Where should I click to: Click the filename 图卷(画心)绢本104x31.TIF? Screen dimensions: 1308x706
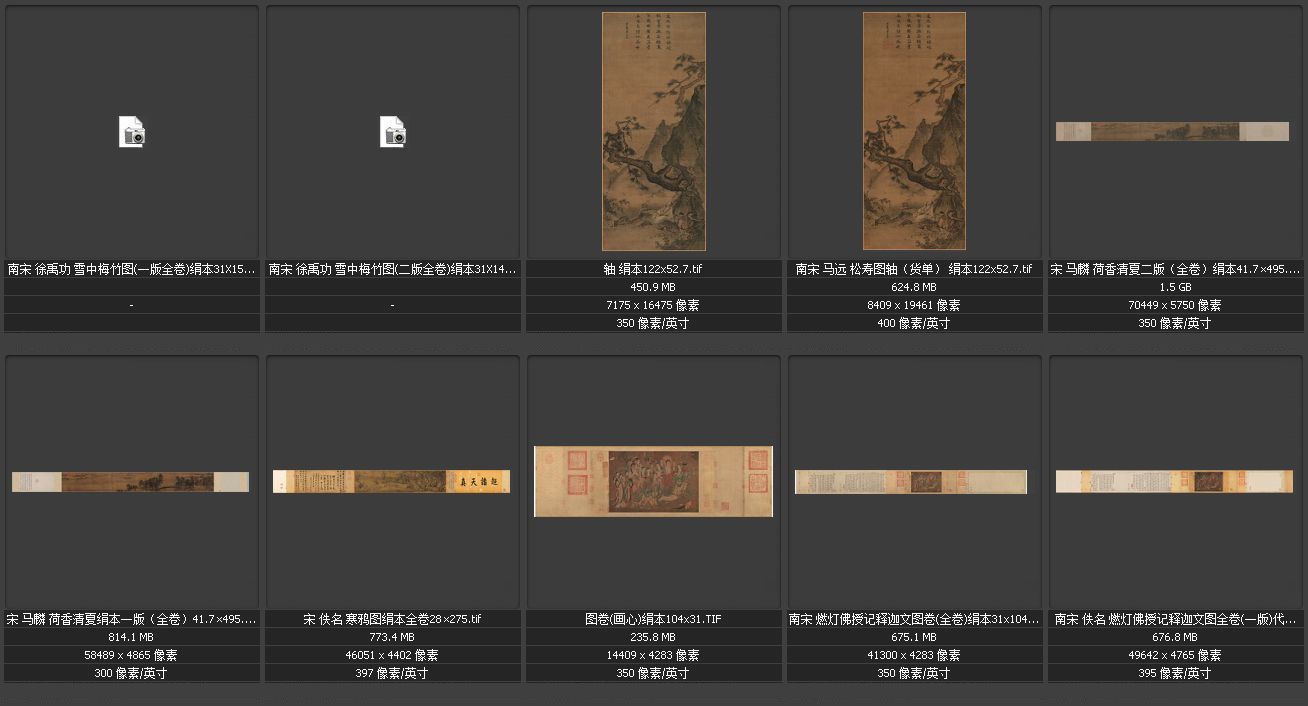coord(653,619)
